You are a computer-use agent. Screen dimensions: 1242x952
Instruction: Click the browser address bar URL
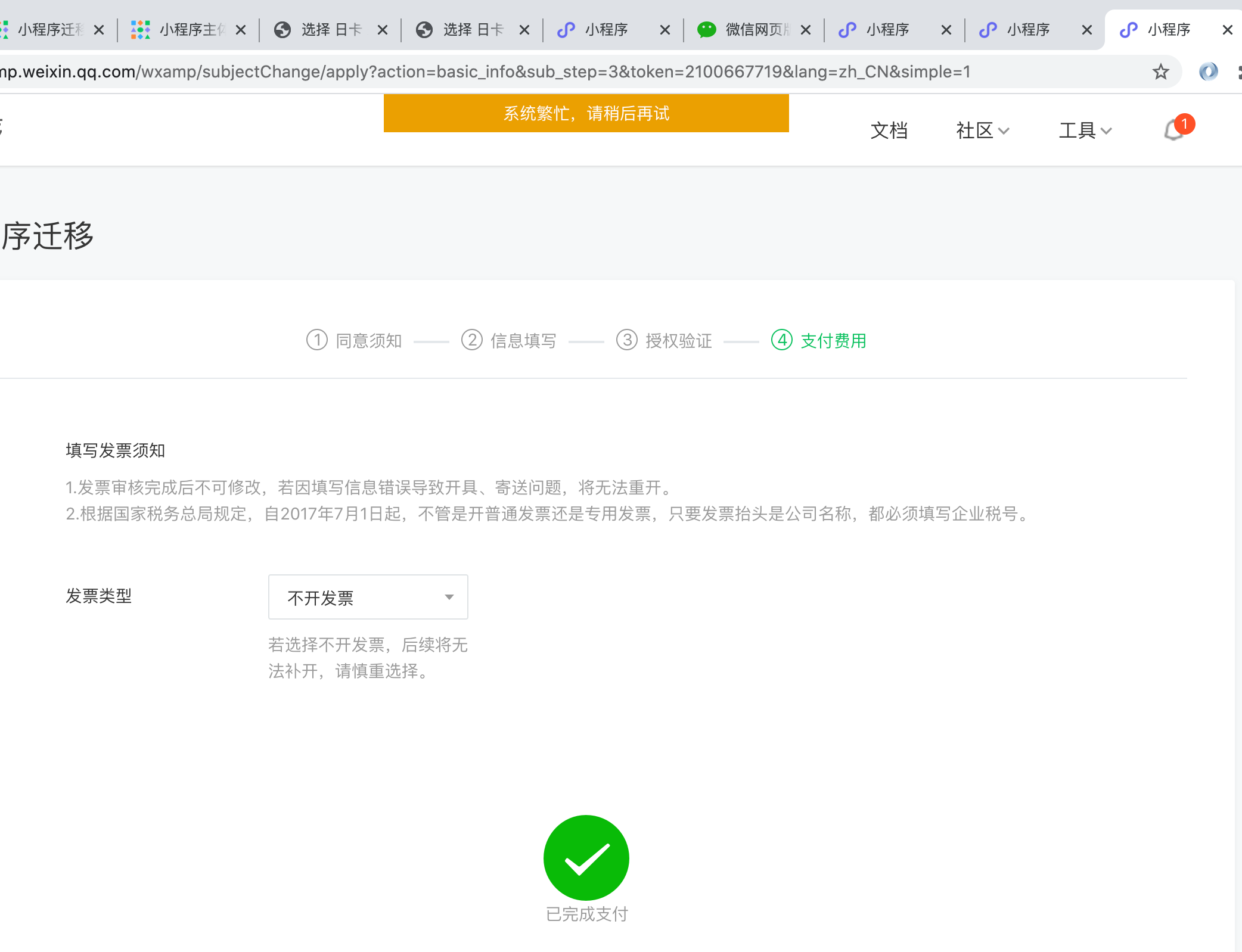coord(536,72)
